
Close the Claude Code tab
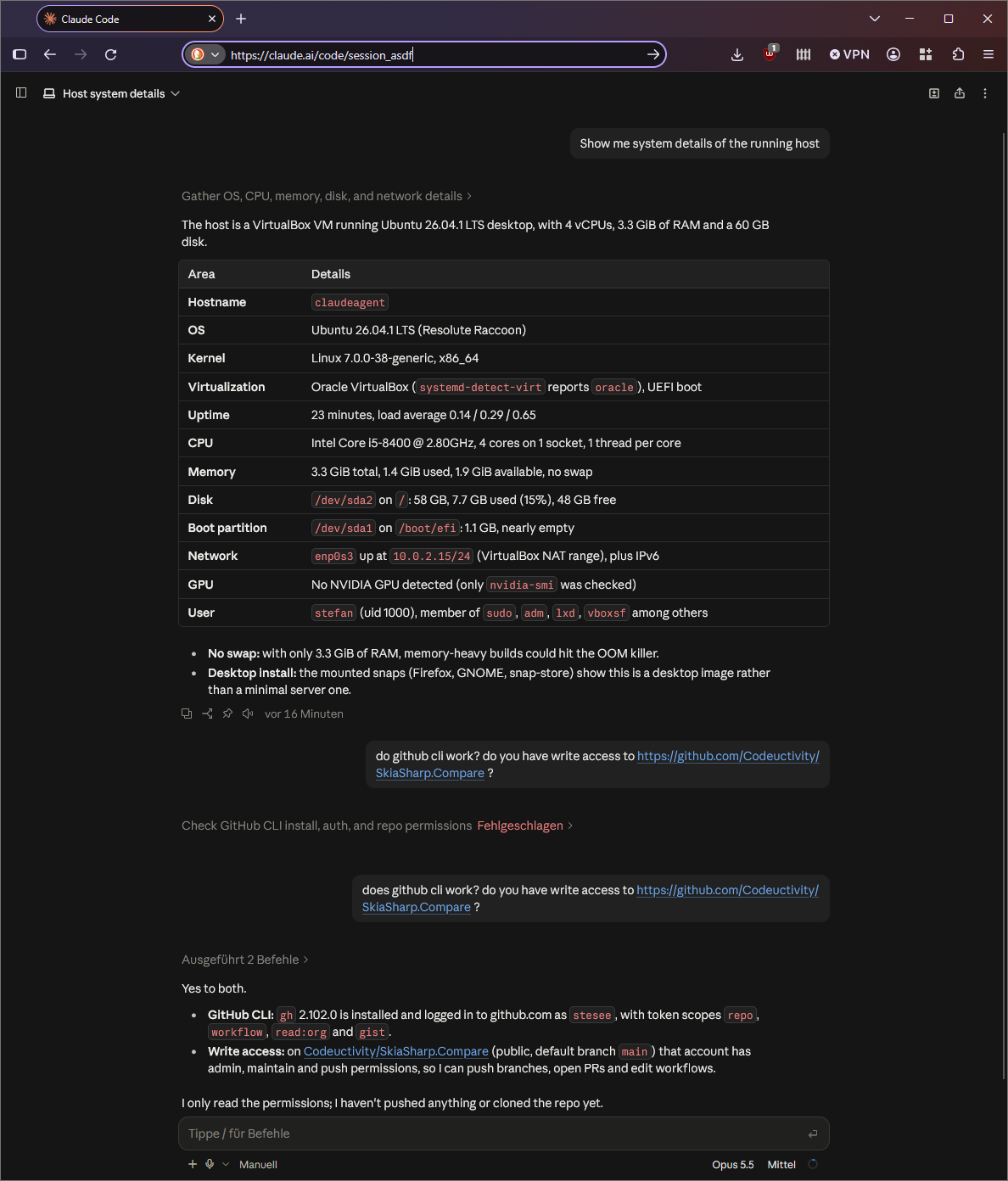212,19
